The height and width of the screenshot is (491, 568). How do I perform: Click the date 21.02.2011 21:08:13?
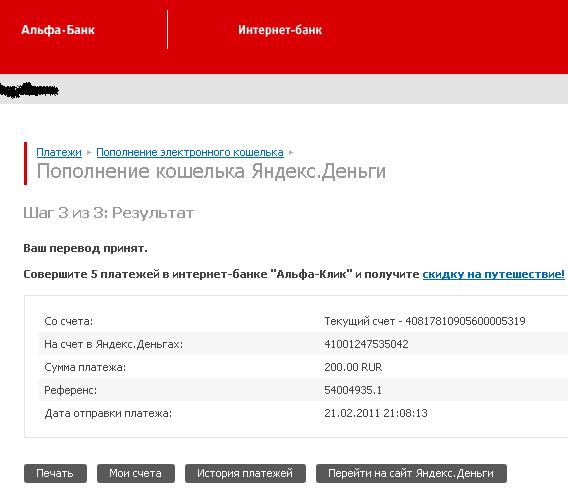tap(376, 413)
